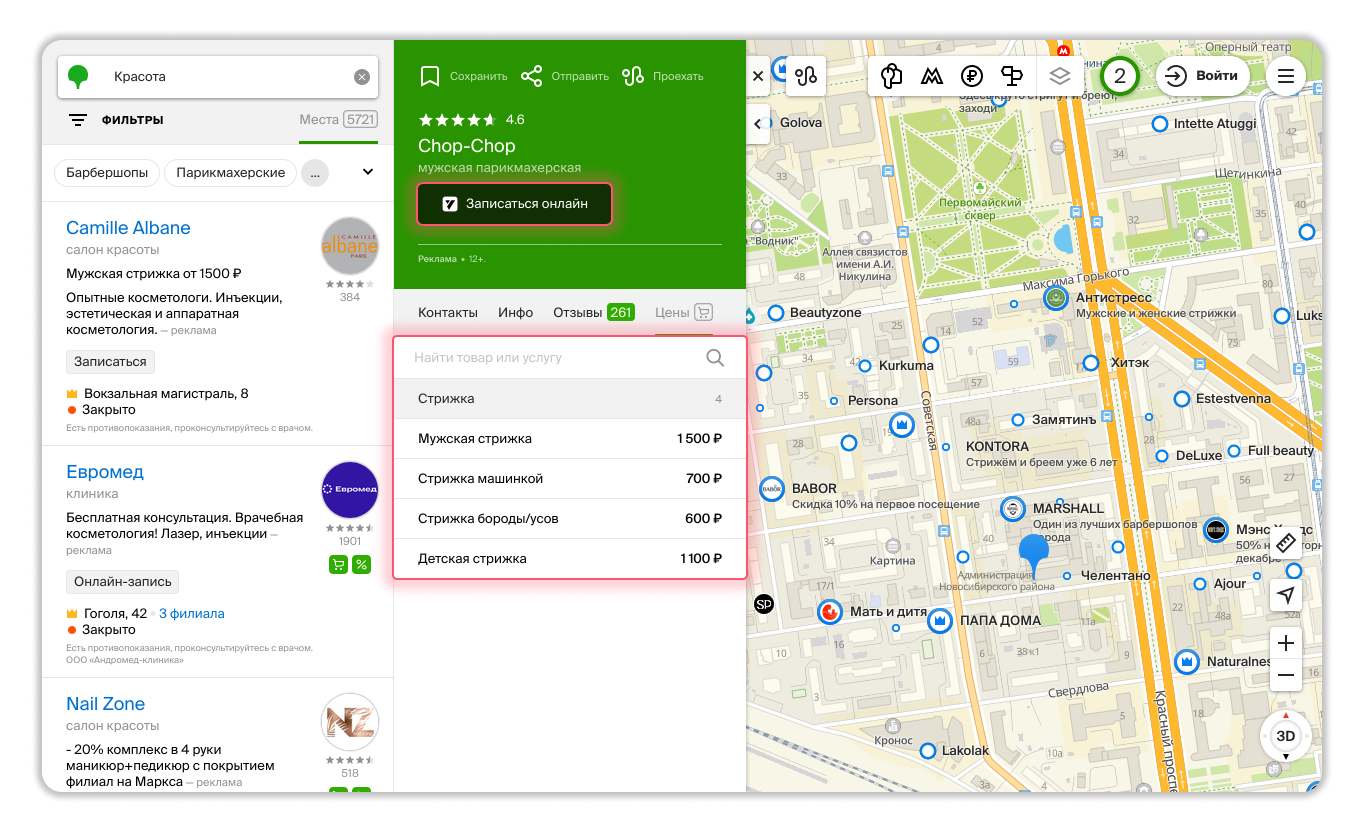Select the Стрижка бороды/усов row
1364x831 pixels.
click(570, 519)
